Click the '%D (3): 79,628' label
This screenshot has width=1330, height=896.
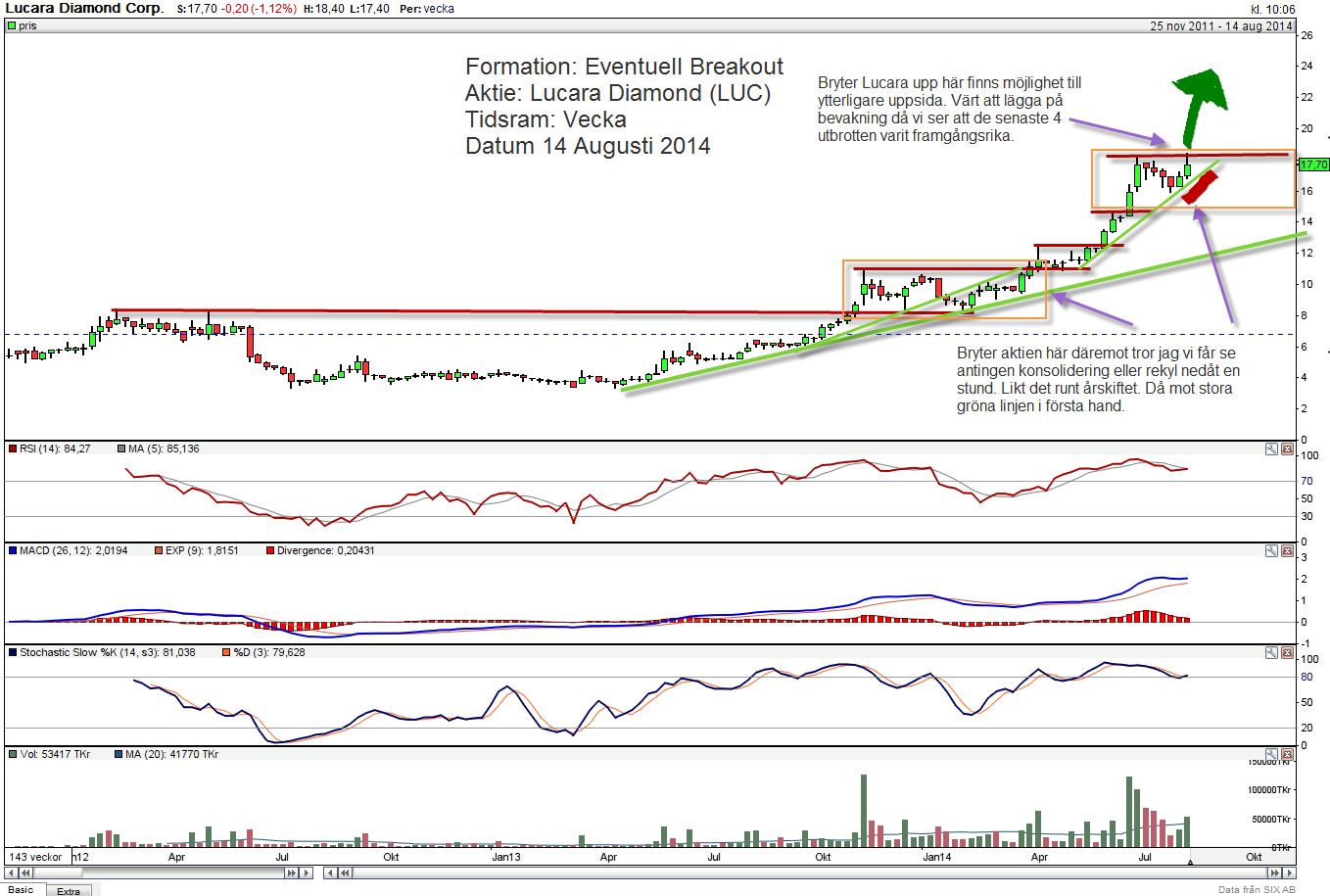click(269, 653)
